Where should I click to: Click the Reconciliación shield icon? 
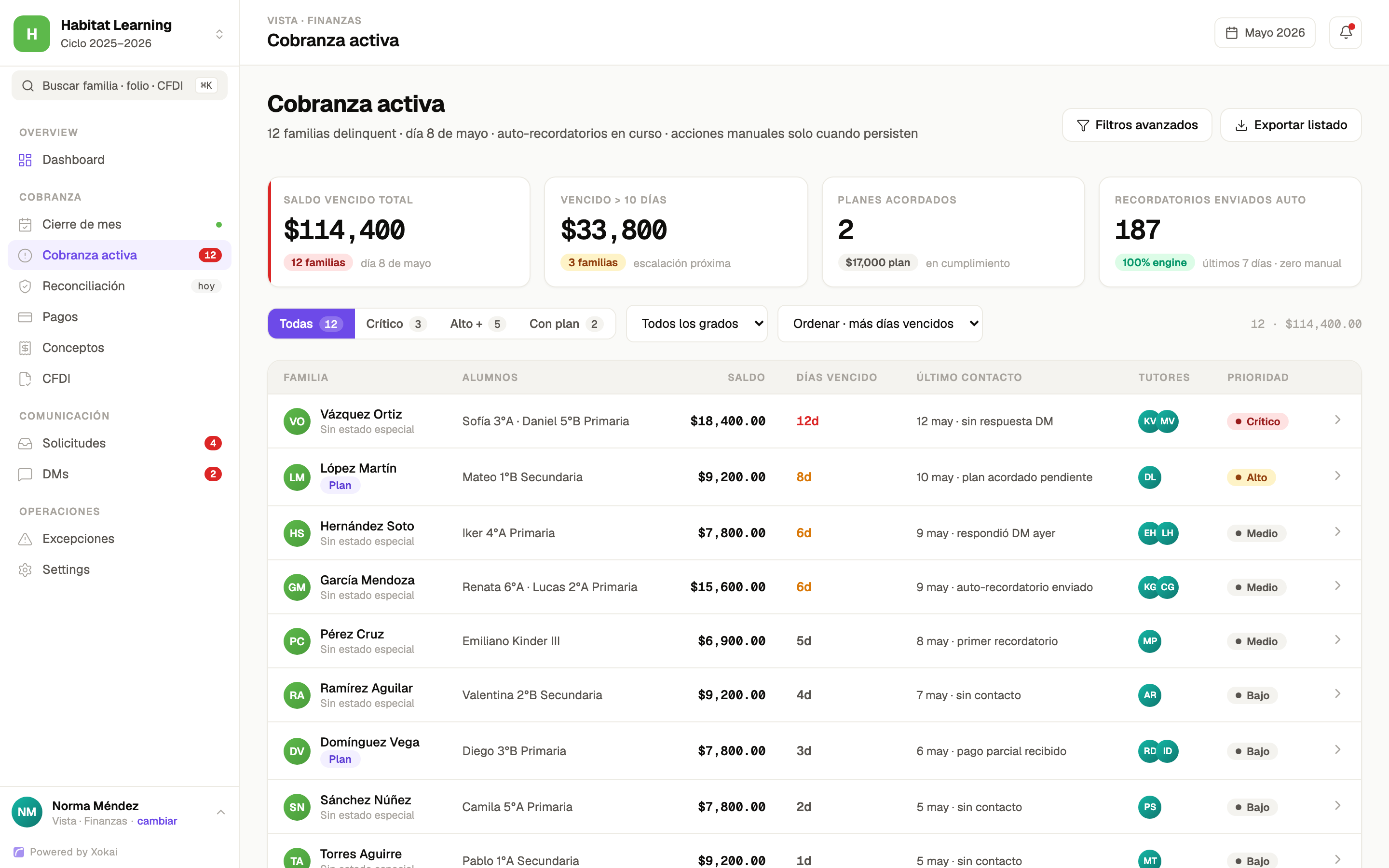click(25, 286)
